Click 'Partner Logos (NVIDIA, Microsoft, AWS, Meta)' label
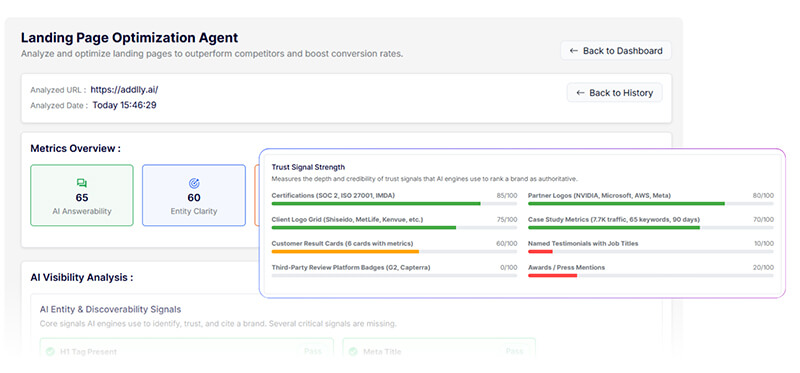Viewport: 800px width, 373px height. tap(599, 195)
